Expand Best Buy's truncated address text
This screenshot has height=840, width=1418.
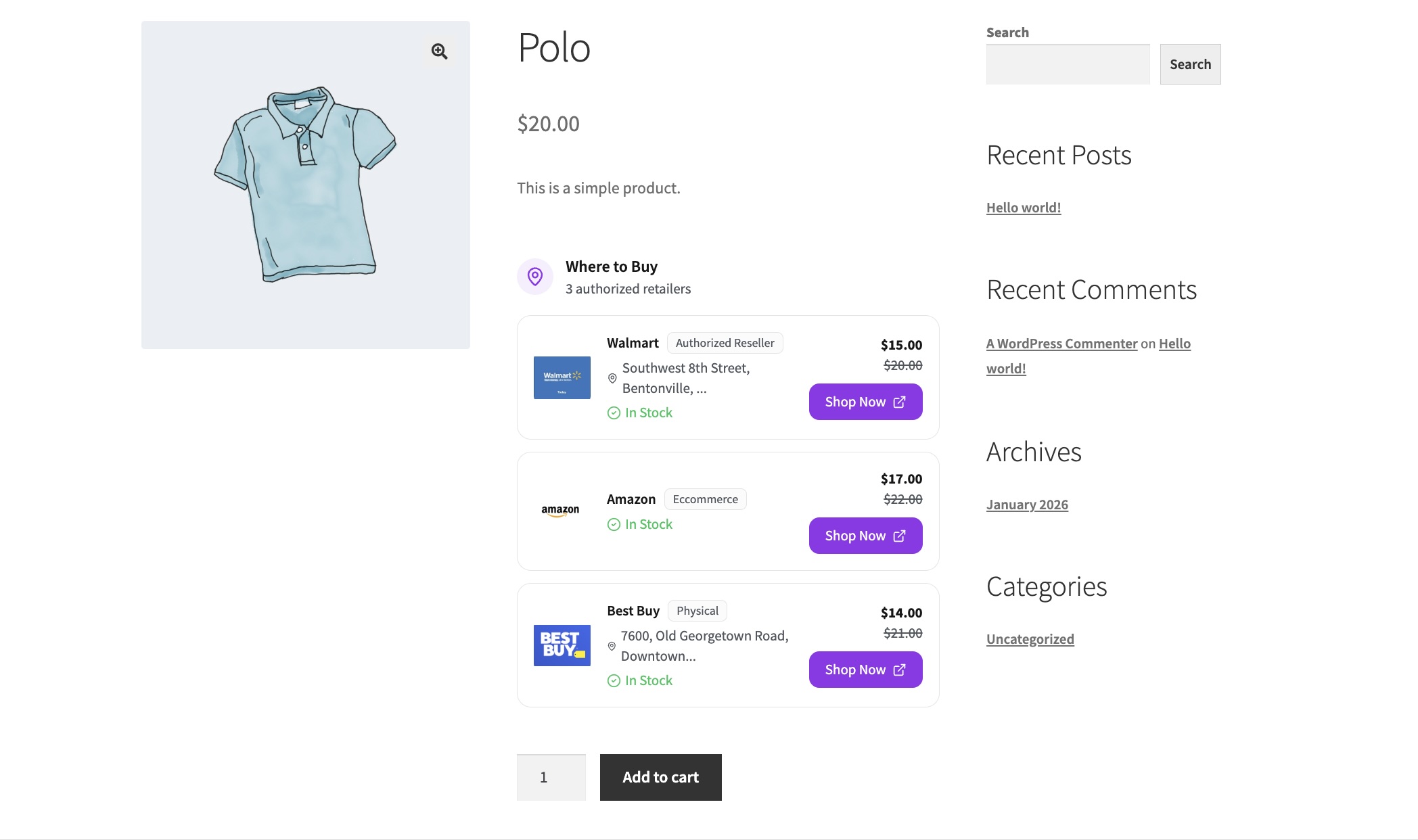[x=704, y=646]
